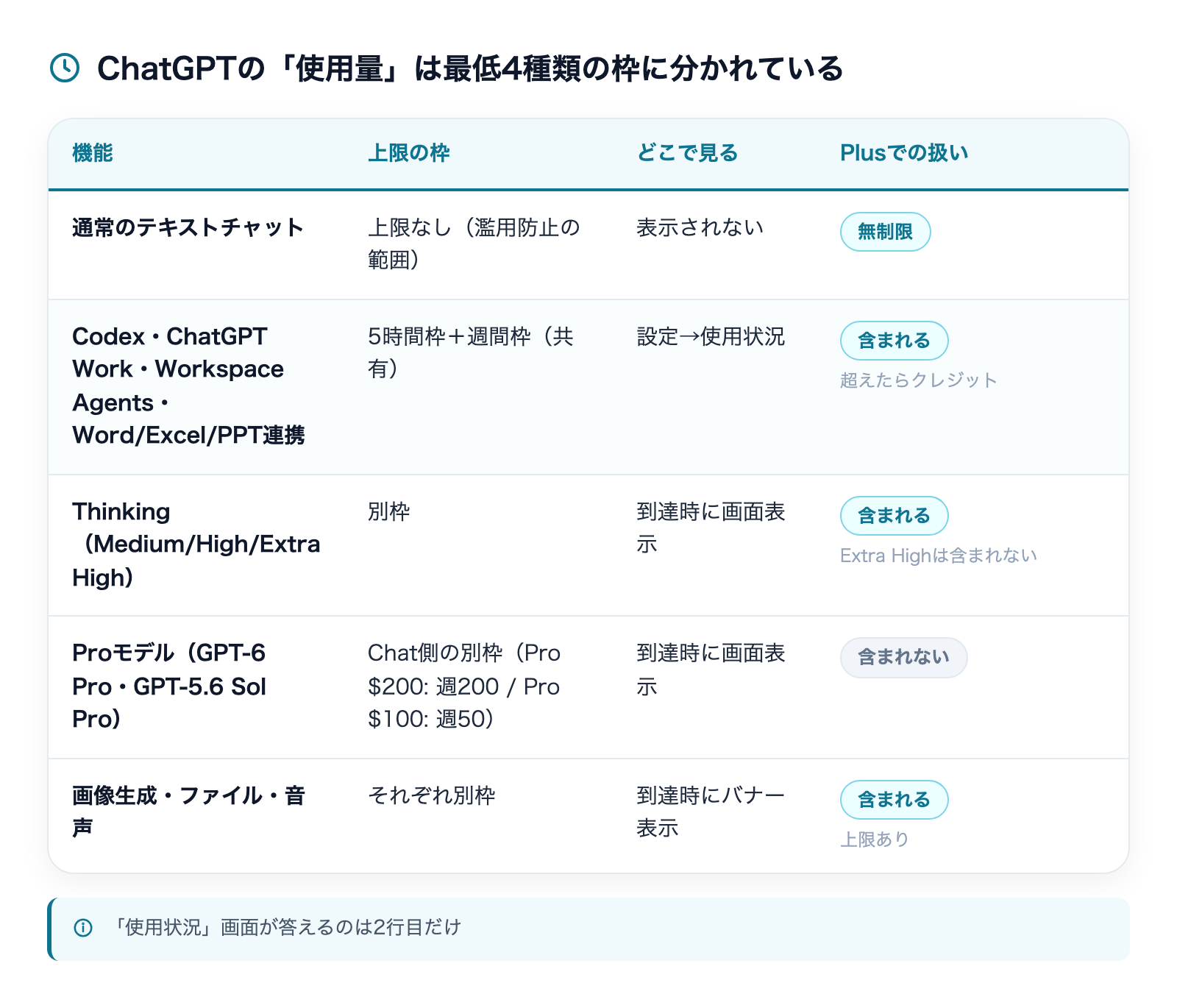Select the 上限の枠 column header
This screenshot has height=1008, width=1177.
[x=409, y=153]
